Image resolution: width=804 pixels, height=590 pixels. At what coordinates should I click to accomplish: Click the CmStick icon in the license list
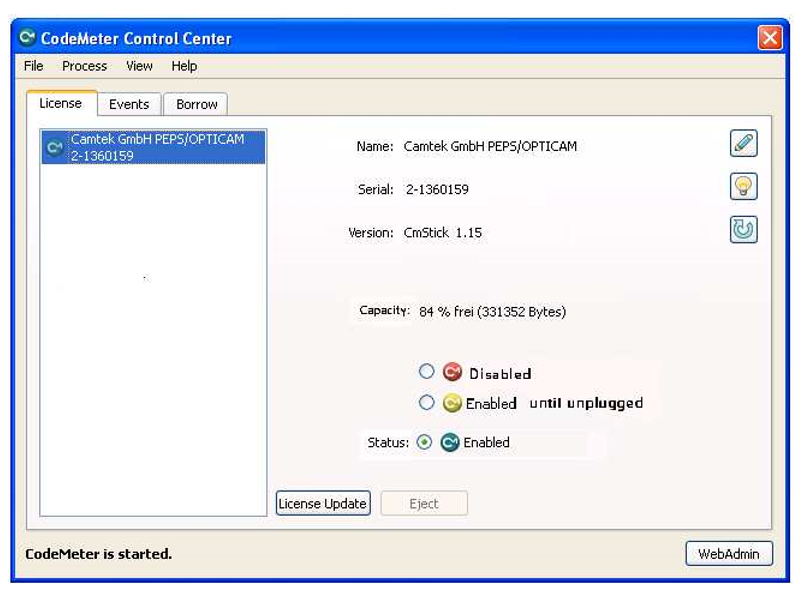pyautogui.click(x=54, y=148)
